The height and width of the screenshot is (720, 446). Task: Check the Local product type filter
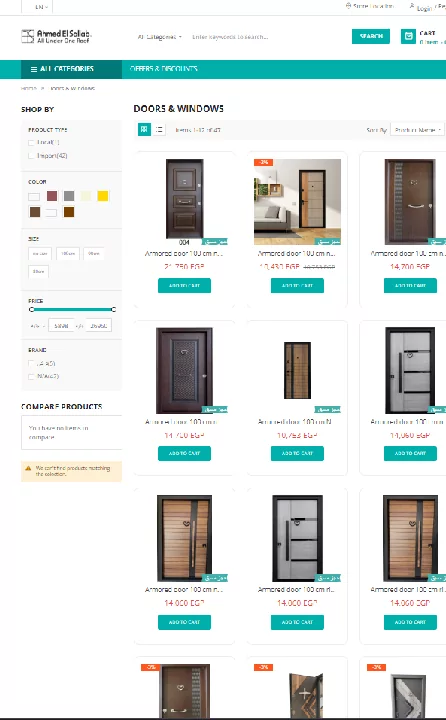point(31,143)
